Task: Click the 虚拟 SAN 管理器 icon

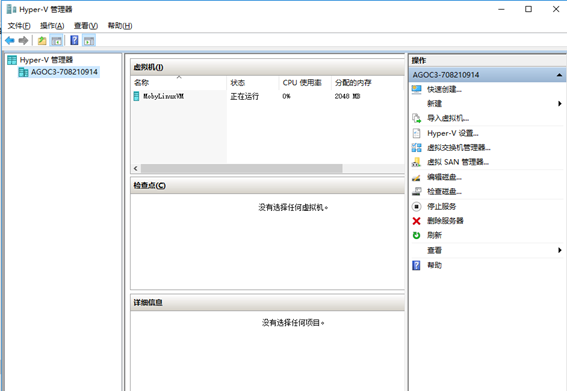Action: [x=417, y=162]
